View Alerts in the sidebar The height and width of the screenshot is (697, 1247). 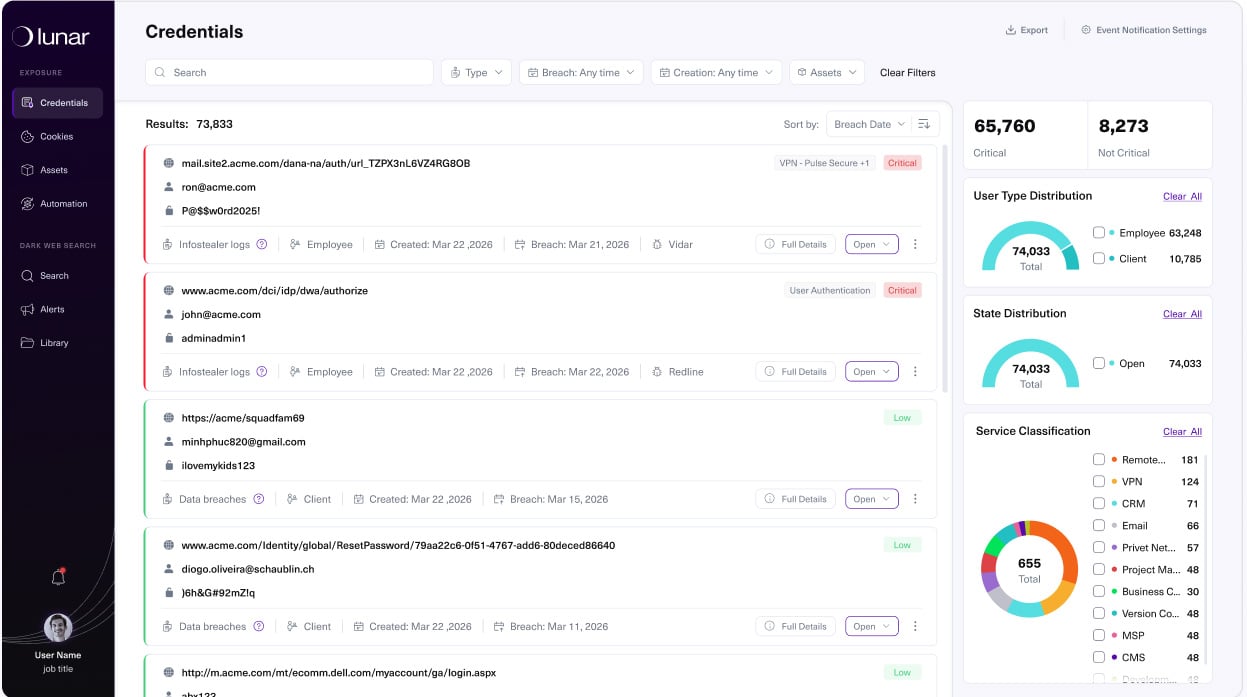point(52,309)
